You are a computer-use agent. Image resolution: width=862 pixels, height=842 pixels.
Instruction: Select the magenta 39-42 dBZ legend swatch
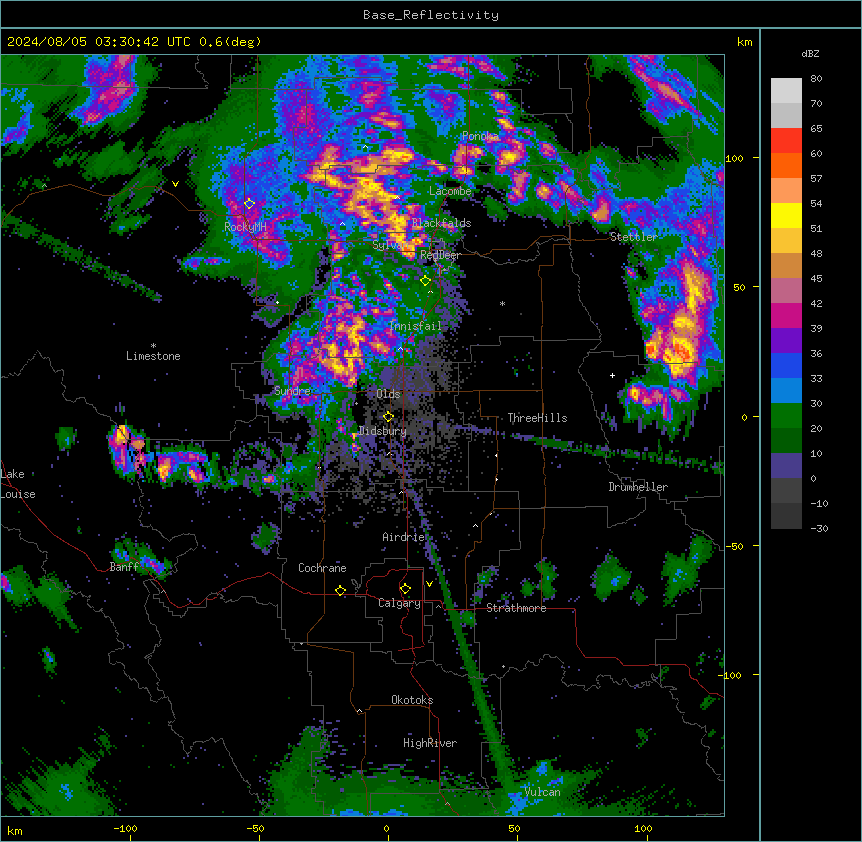(x=786, y=315)
